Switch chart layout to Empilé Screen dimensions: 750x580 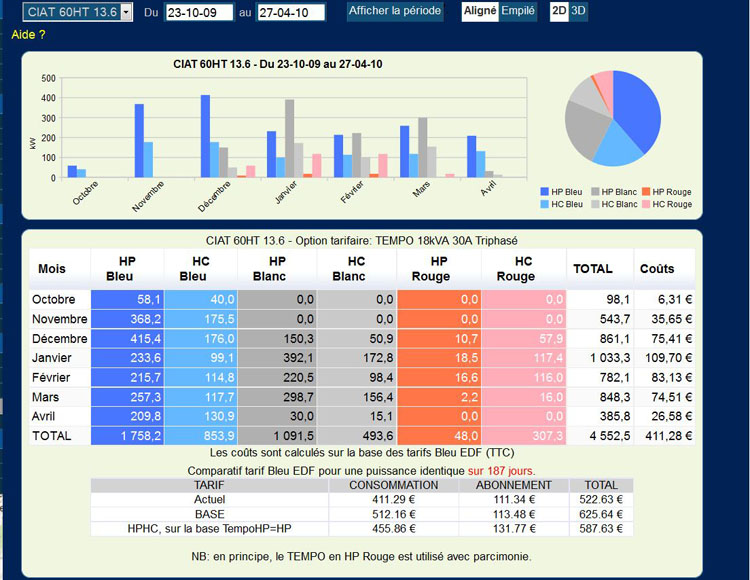(517, 11)
